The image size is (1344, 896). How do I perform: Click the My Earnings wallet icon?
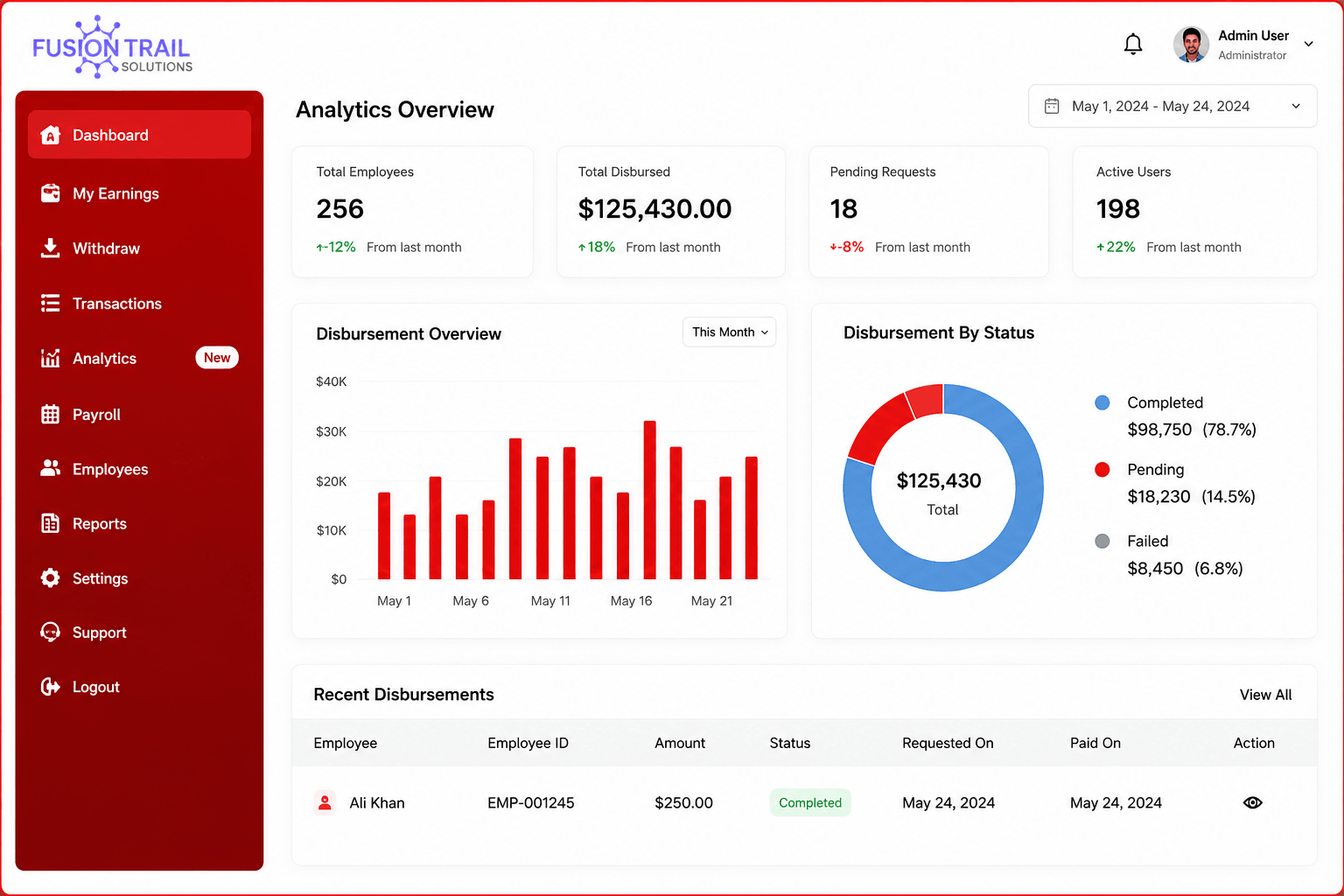point(51,193)
